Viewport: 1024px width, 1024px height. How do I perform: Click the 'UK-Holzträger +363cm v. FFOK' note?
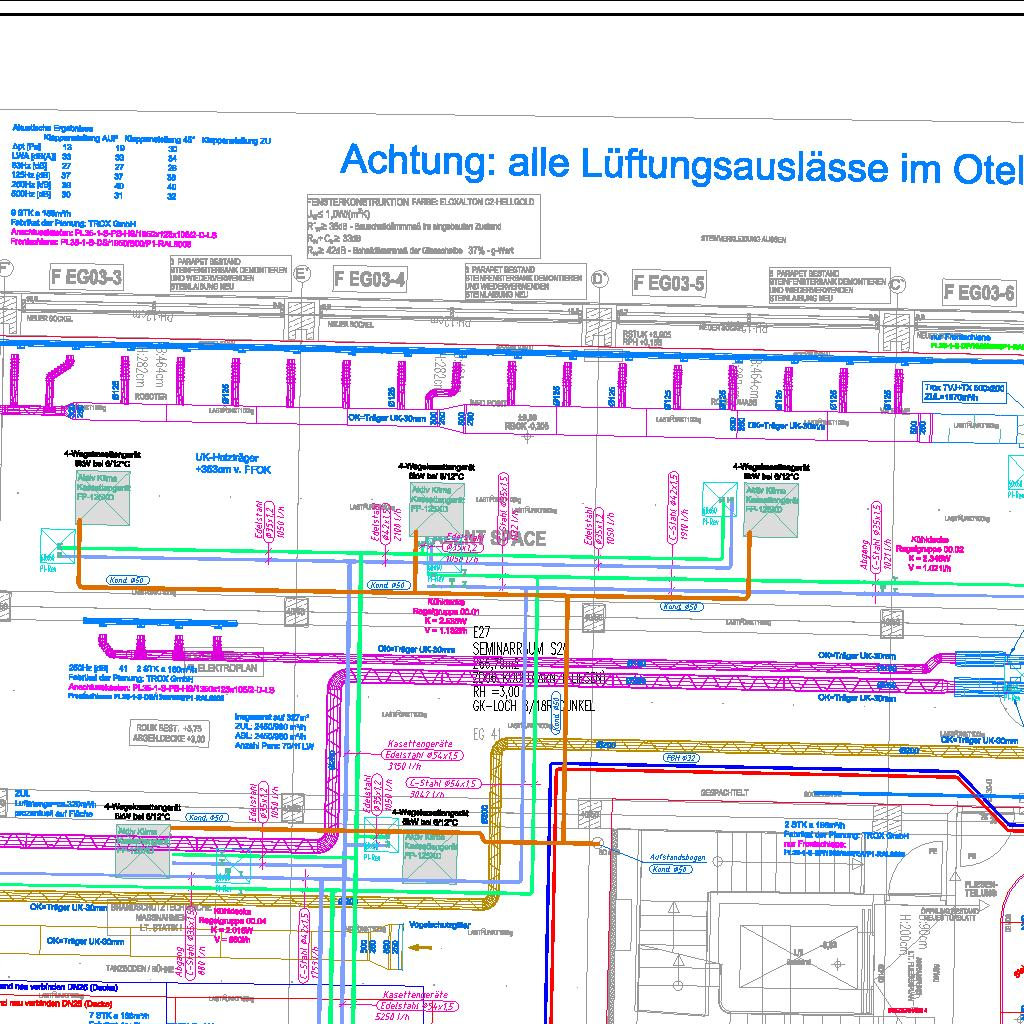233,464
